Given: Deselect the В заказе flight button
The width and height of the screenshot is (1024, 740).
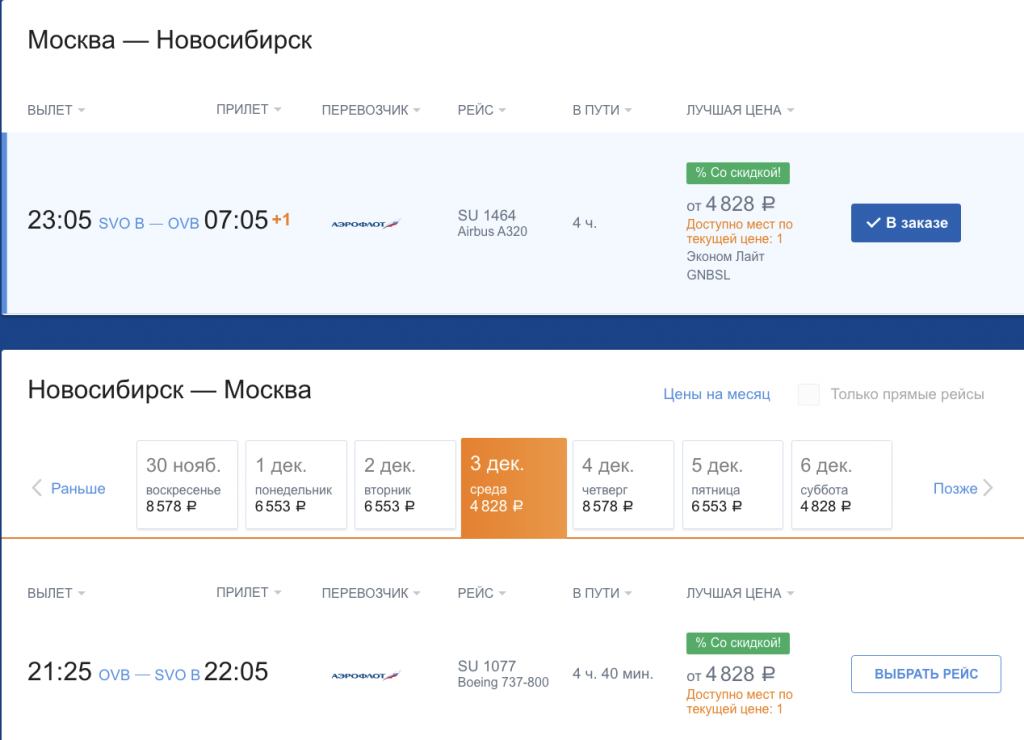Looking at the screenshot, I should (x=905, y=223).
